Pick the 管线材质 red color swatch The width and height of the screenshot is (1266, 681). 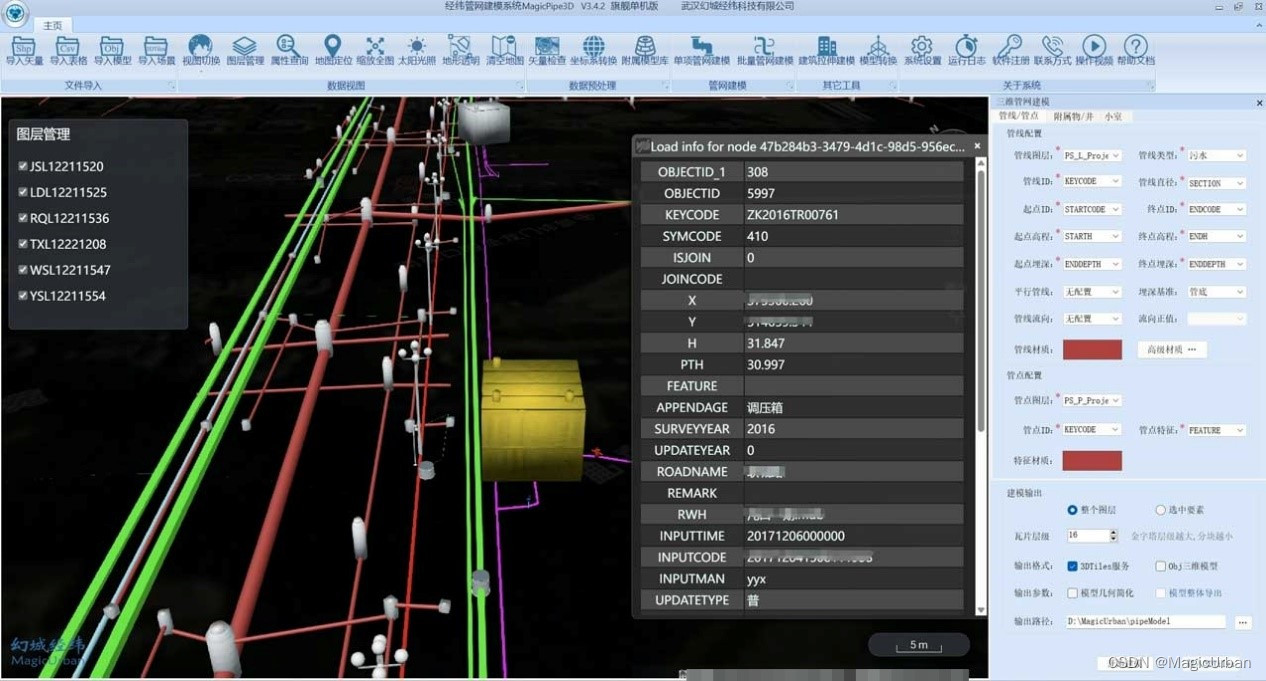[1092, 349]
